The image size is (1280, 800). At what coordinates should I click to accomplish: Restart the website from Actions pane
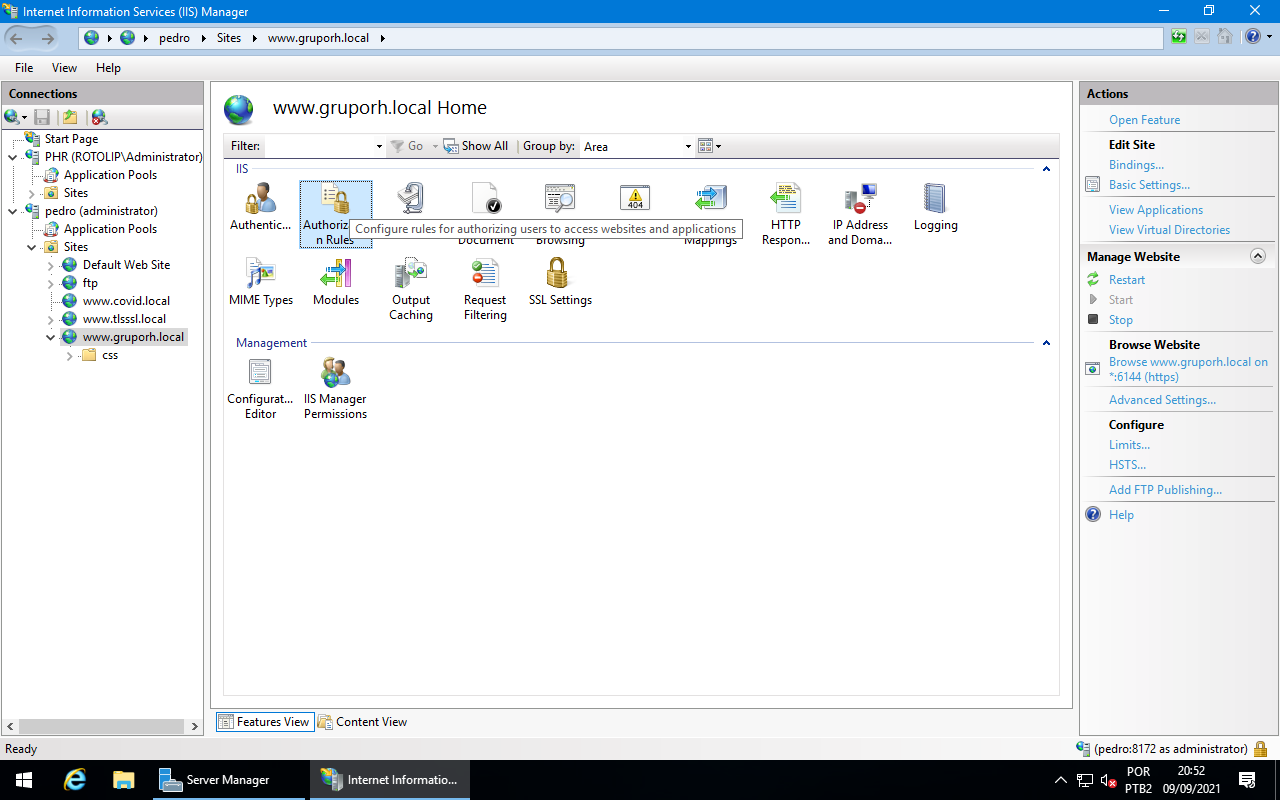coord(1126,280)
